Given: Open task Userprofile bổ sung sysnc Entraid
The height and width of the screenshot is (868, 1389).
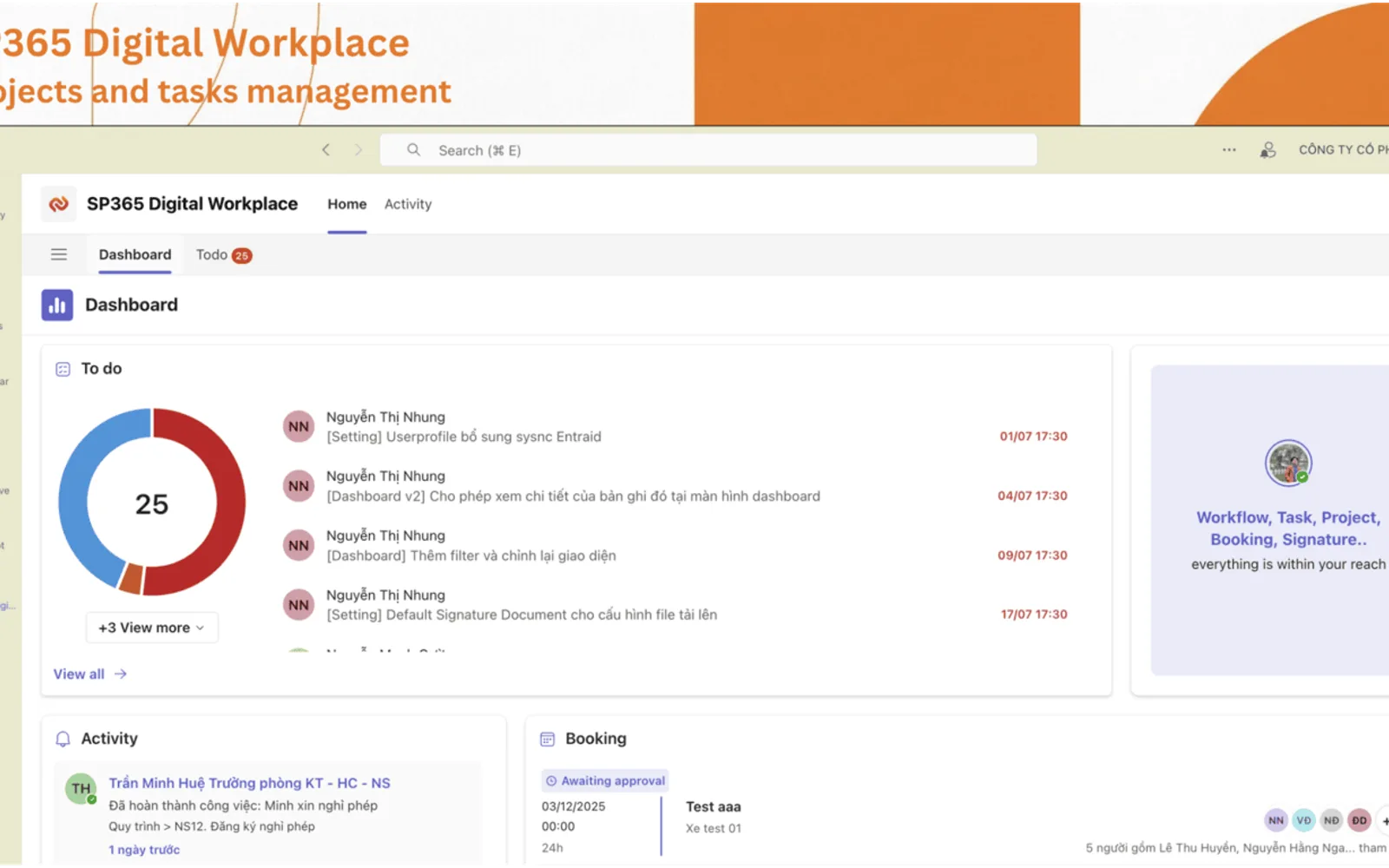Looking at the screenshot, I should (464, 437).
